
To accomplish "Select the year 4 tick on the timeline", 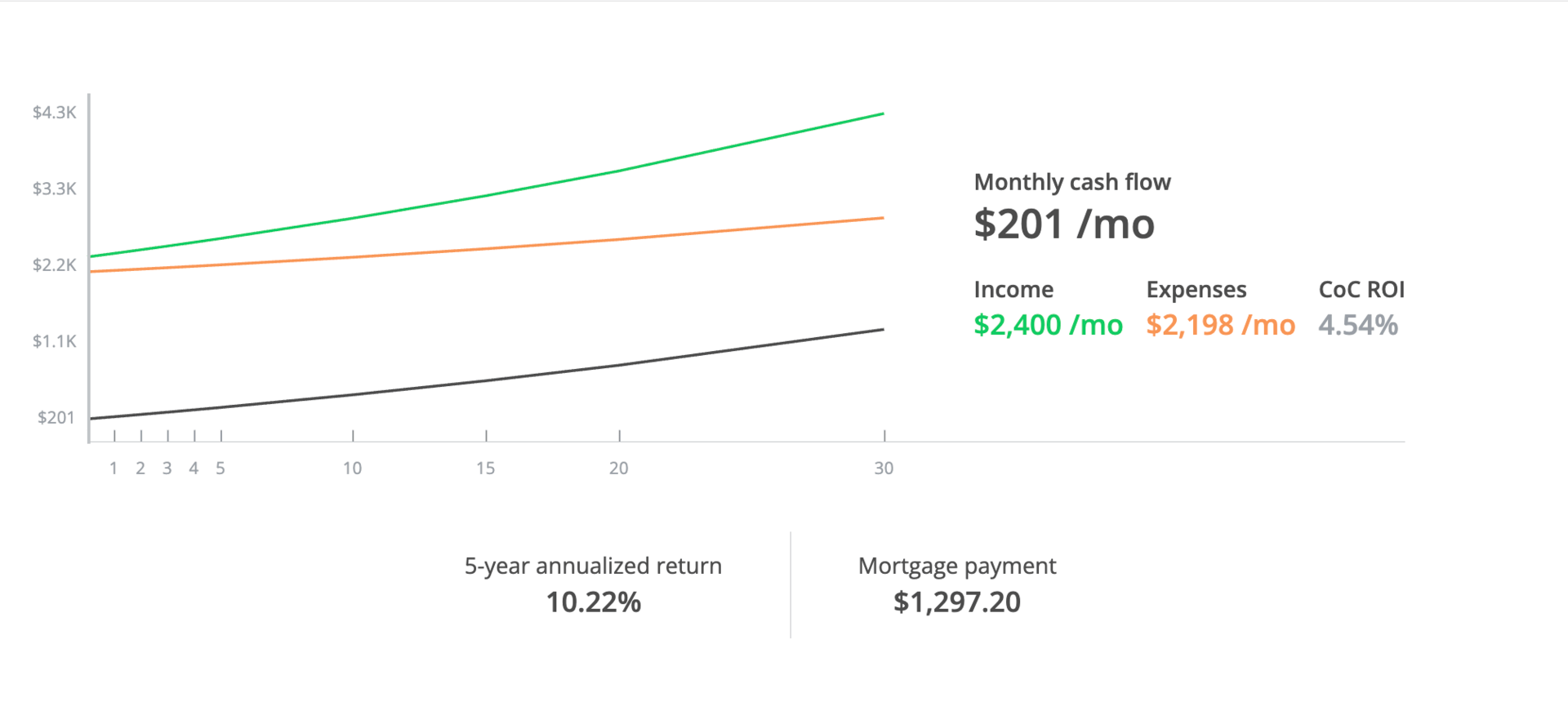I will point(194,436).
